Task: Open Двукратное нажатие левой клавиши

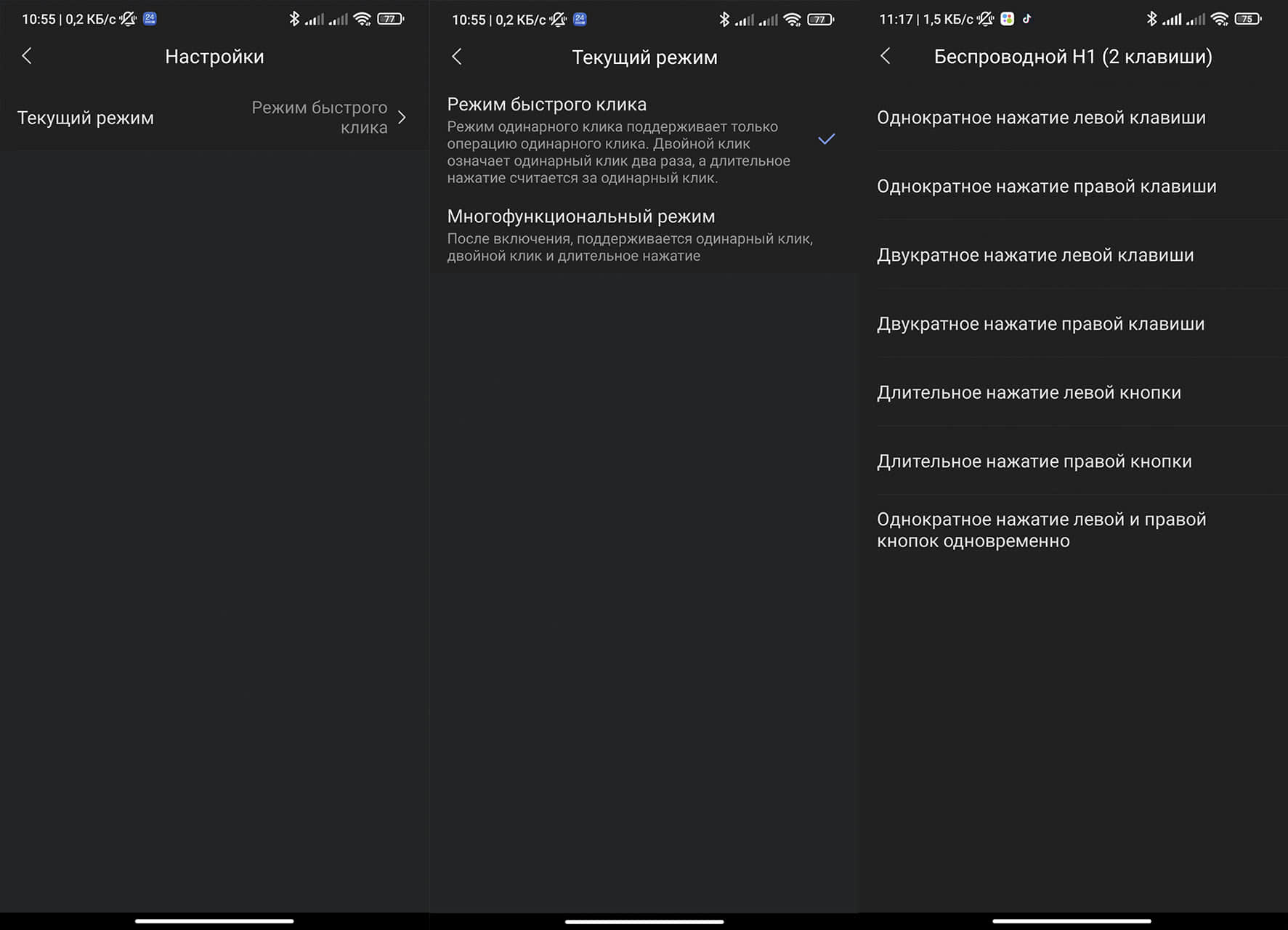Action: pos(1035,255)
